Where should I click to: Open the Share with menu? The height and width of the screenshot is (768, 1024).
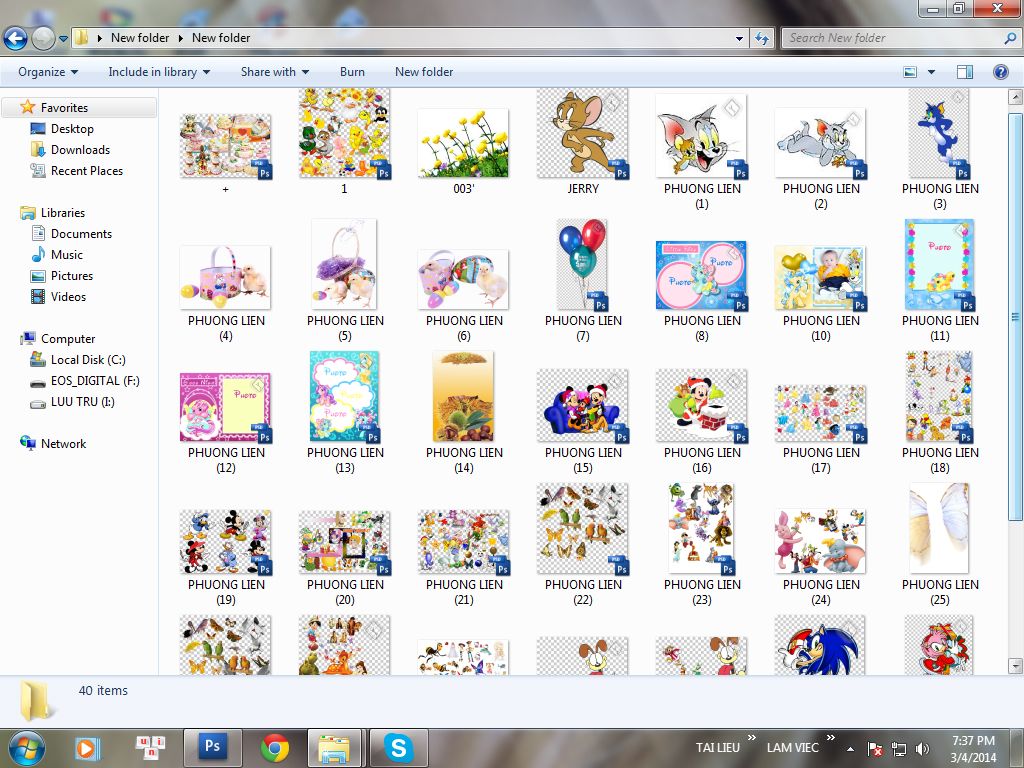pyautogui.click(x=274, y=72)
